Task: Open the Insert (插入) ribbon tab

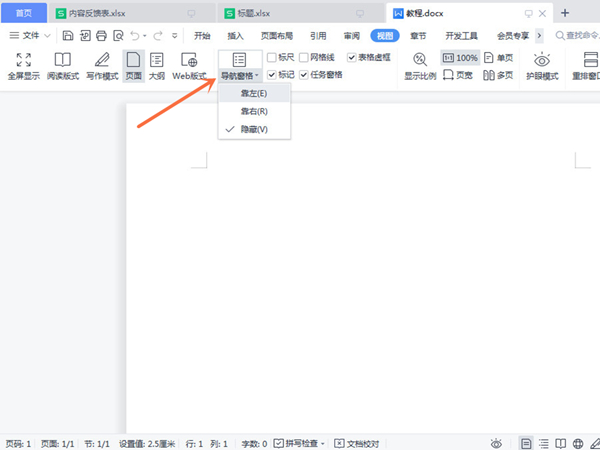Action: point(235,35)
